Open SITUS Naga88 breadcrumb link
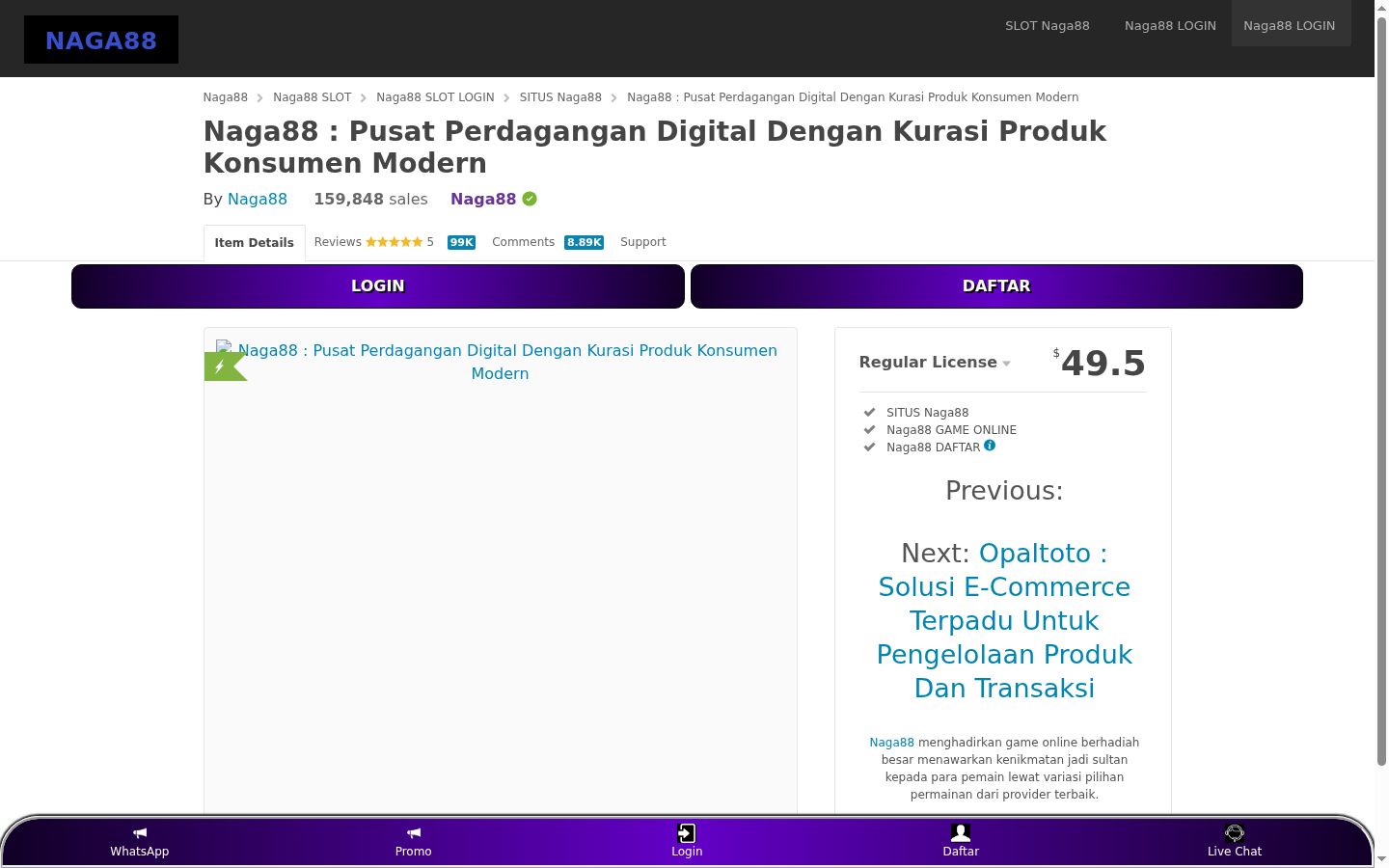 point(560,97)
